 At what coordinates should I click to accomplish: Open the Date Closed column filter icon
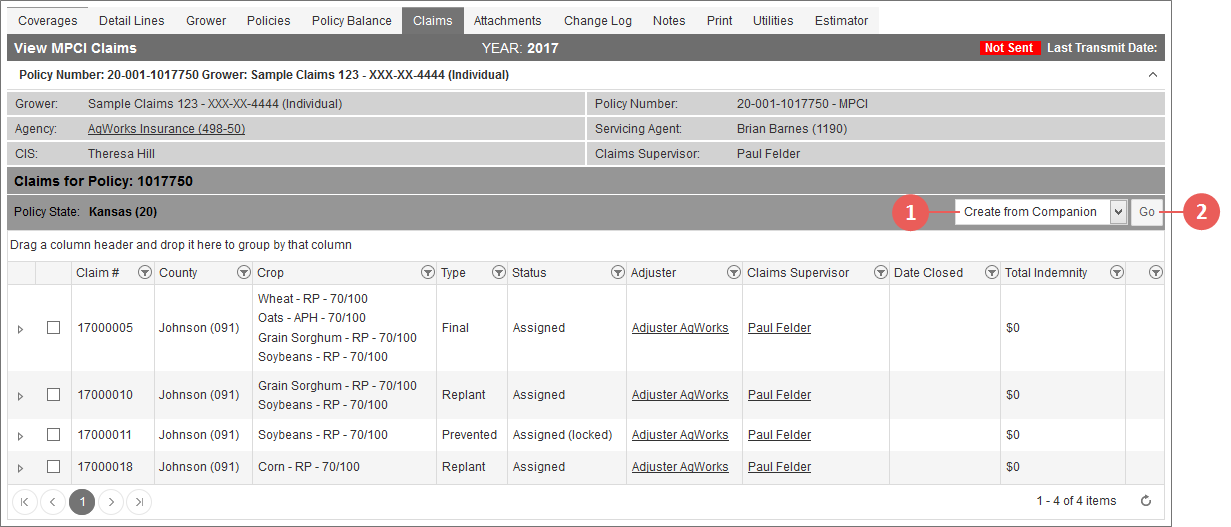pos(991,273)
